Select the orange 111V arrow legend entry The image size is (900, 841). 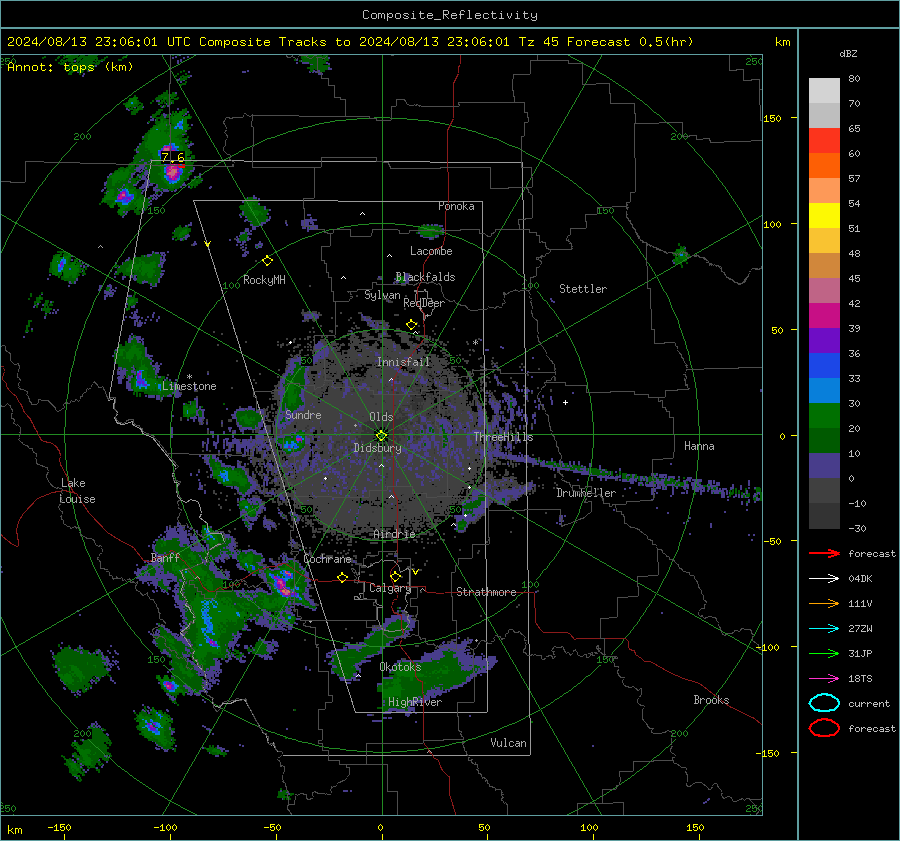tap(824, 603)
